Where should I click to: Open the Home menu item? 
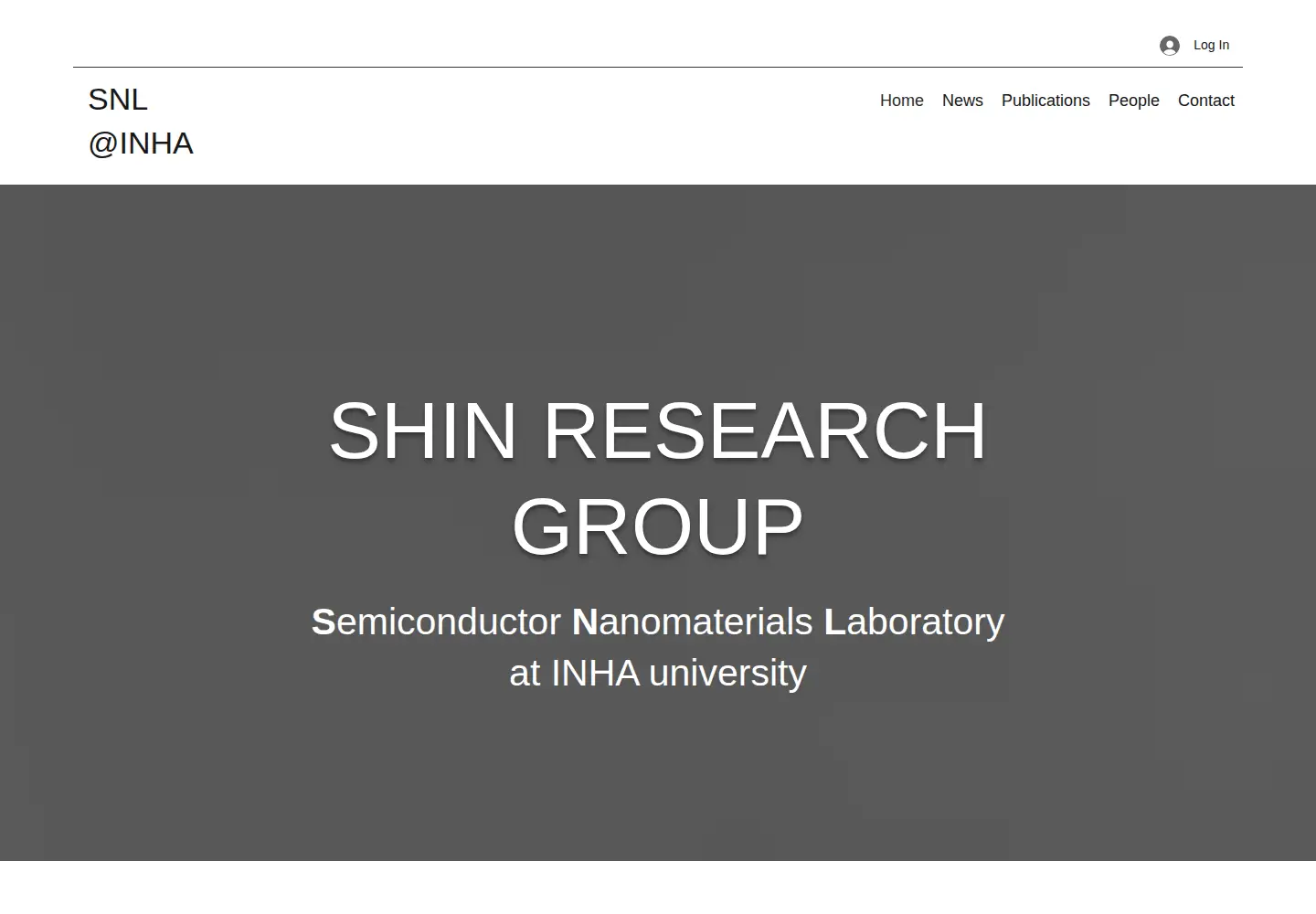coord(901,101)
